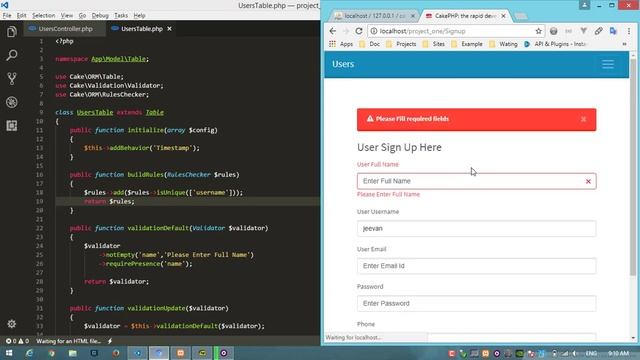The height and width of the screenshot is (360, 640).
Task: Open the API & Plugins bookmark
Action: 556,44
